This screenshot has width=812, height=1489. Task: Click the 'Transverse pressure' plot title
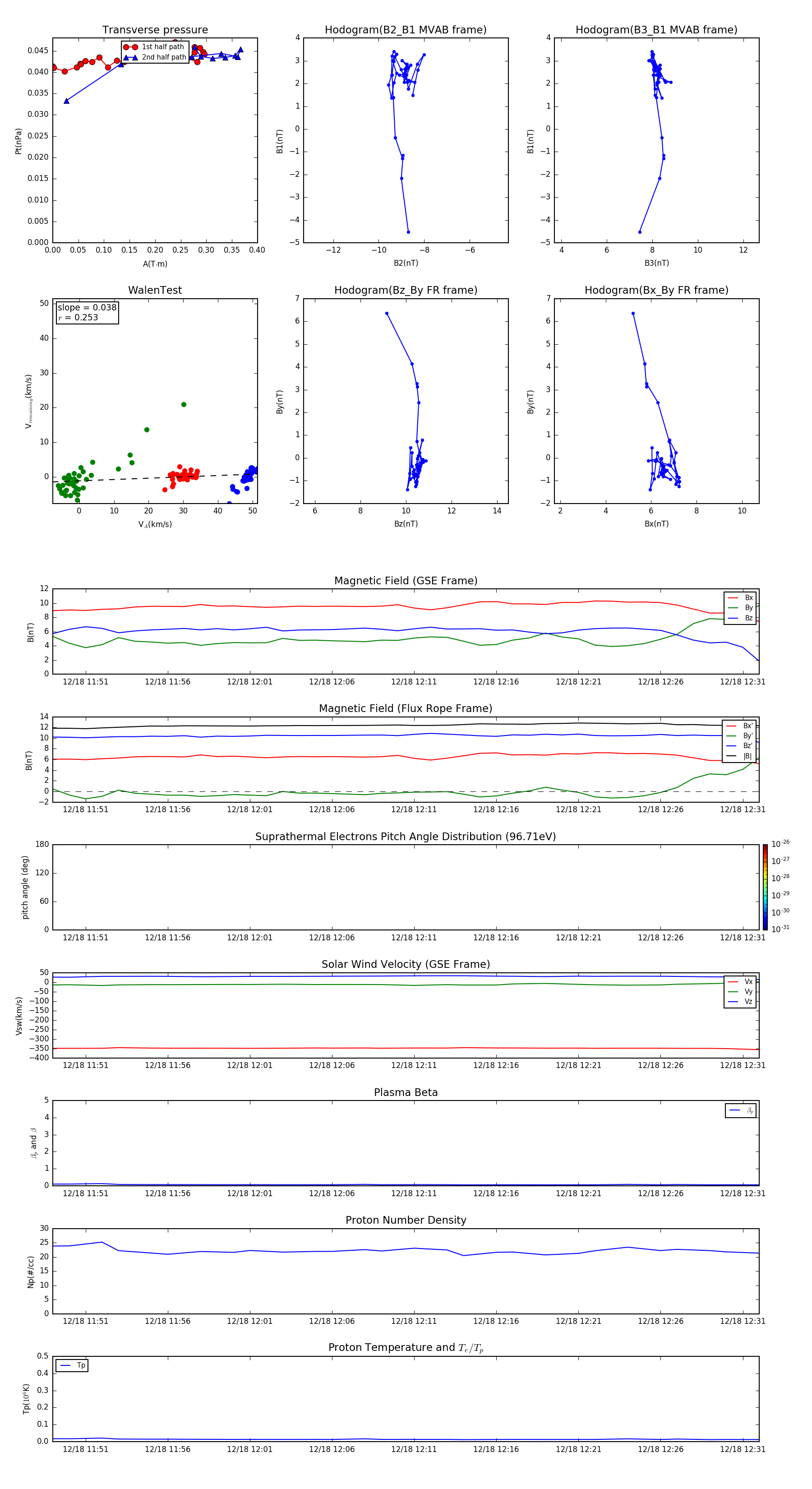coord(155,30)
